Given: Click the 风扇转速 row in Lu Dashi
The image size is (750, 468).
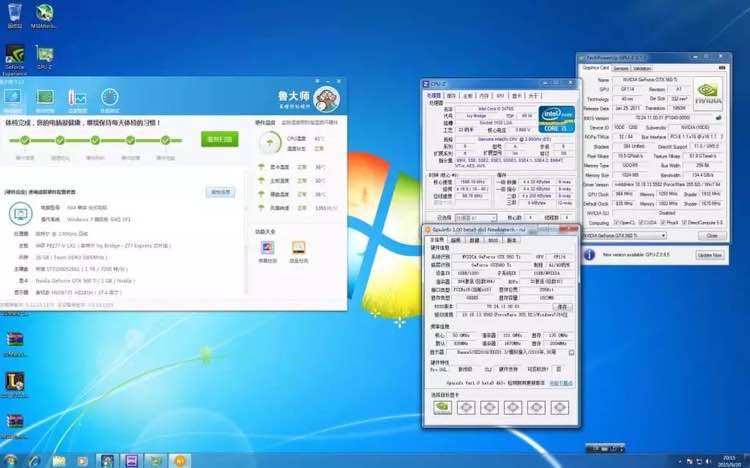Looking at the screenshot, I should (298, 208).
